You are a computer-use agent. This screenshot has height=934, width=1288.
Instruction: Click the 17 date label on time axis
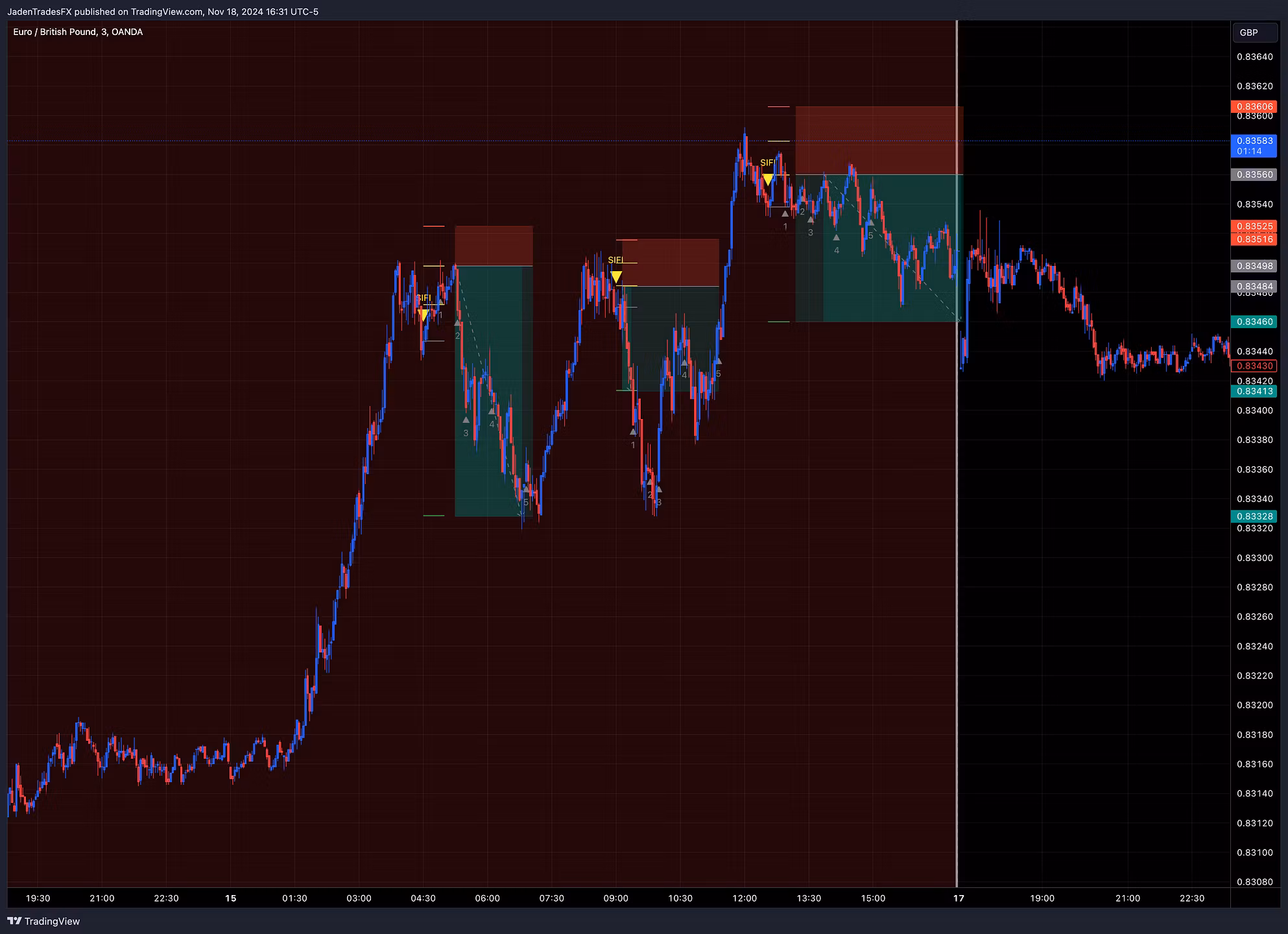coord(959,898)
